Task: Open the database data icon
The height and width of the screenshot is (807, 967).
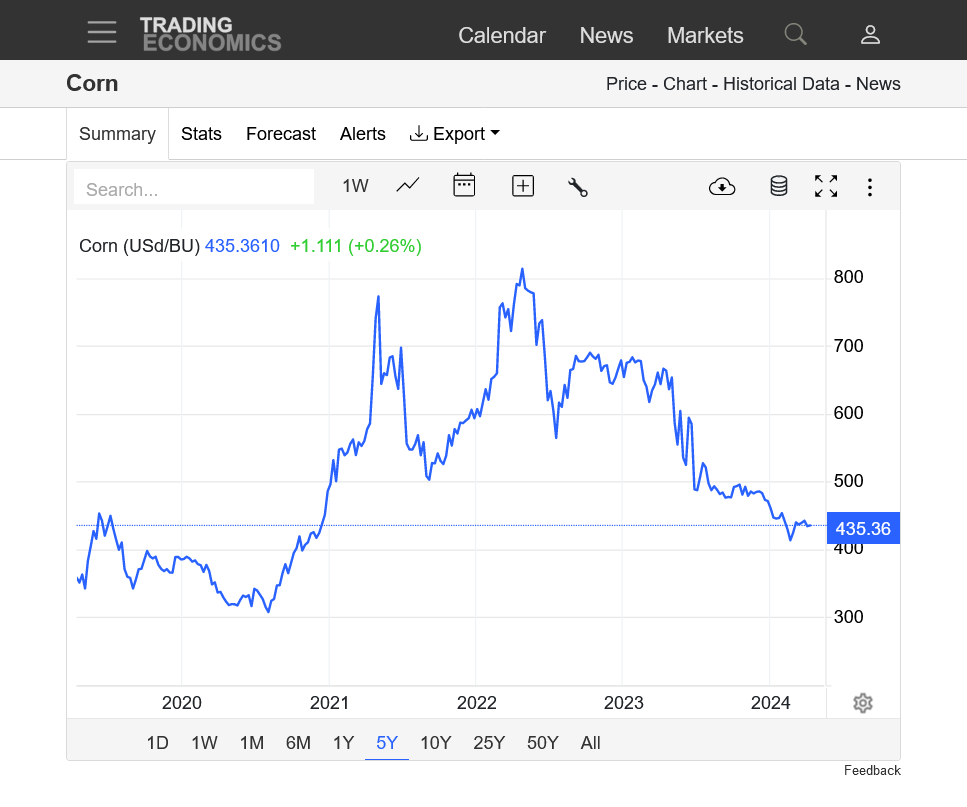Action: 778,186
